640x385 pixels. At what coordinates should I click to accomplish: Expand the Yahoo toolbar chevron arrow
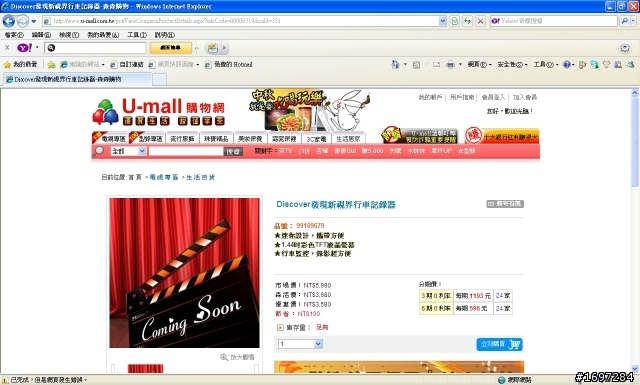click(224, 48)
